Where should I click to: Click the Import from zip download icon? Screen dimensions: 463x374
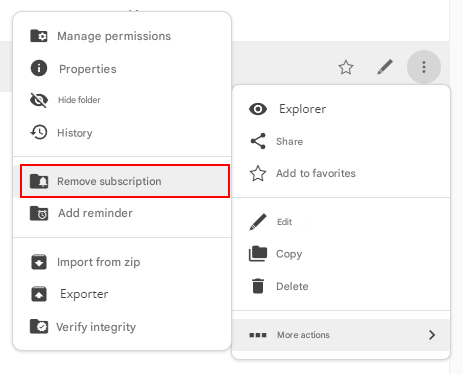click(x=39, y=262)
